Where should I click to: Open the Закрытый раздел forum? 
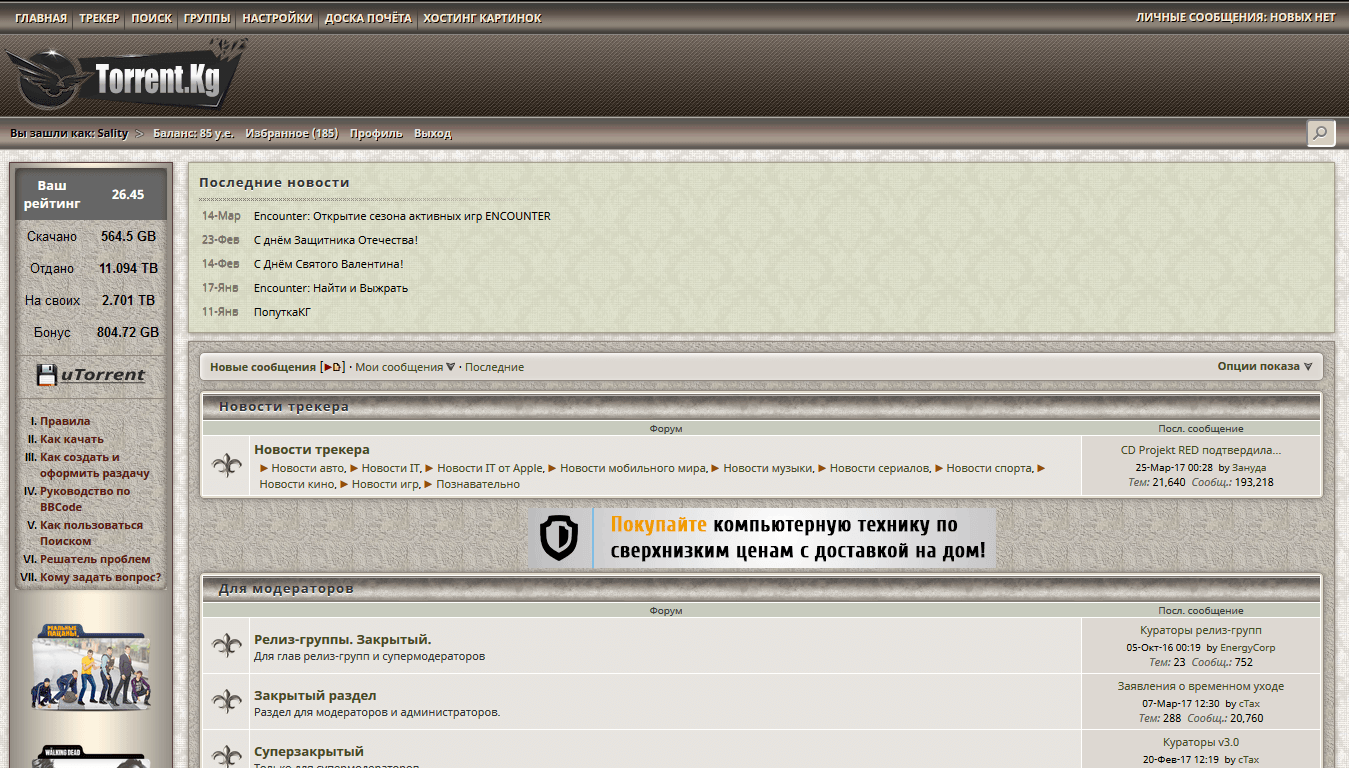click(x=315, y=695)
